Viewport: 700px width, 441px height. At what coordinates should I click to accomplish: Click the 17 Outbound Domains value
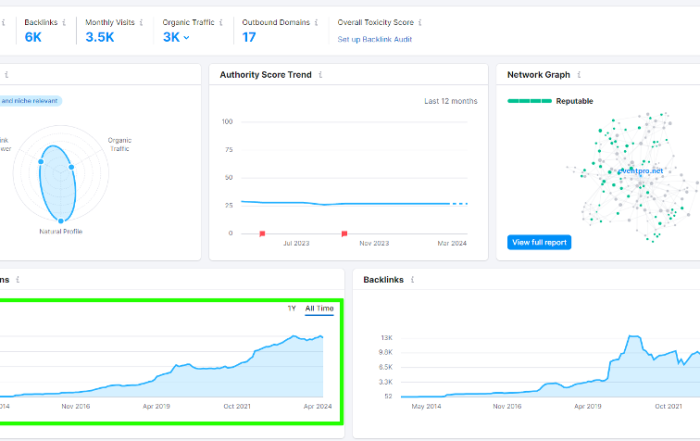click(249, 37)
